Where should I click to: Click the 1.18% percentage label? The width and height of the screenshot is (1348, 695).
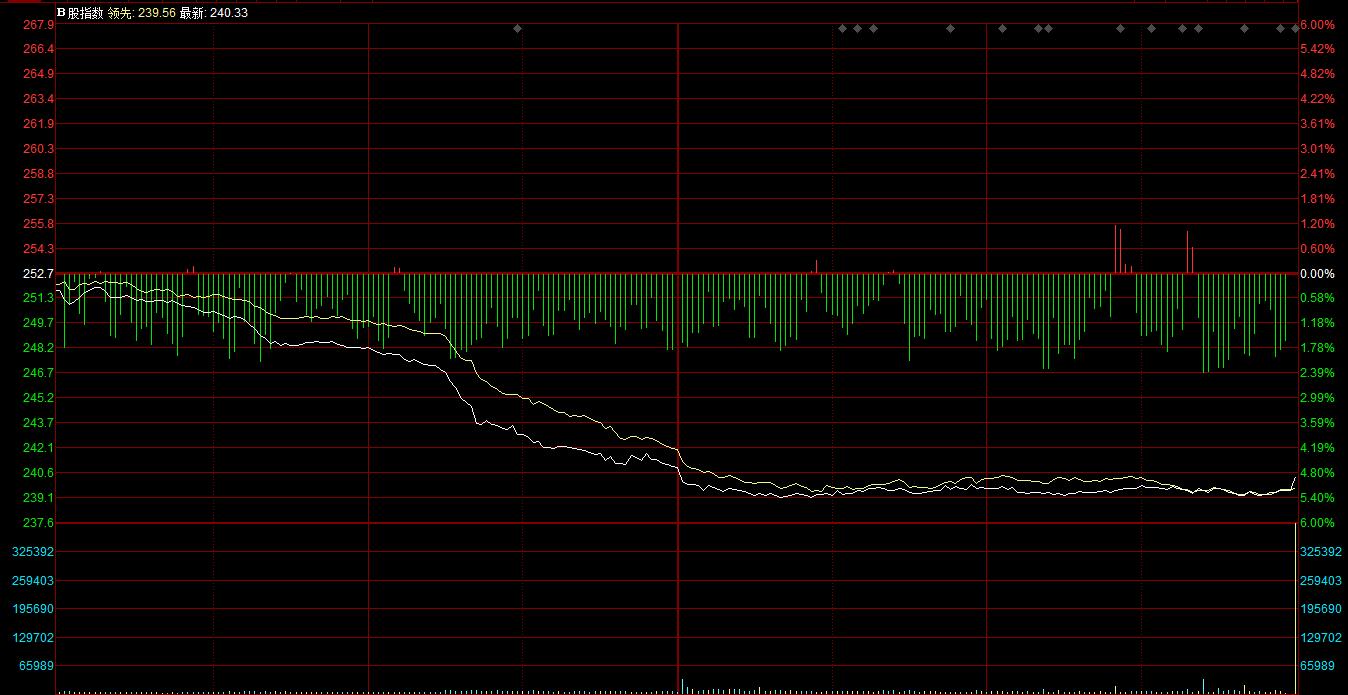click(1317, 323)
